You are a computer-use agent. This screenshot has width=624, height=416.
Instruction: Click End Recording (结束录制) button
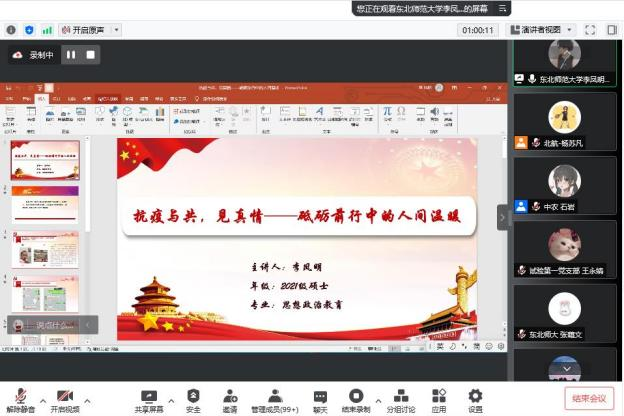tap(356, 397)
